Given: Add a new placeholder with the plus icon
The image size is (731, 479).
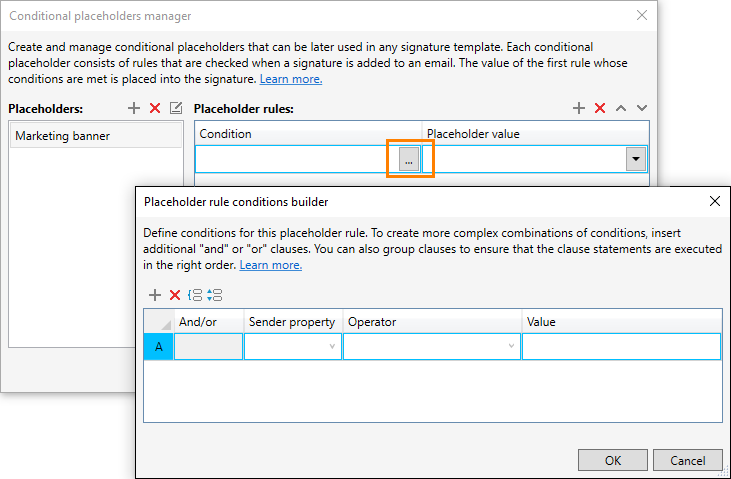Looking at the screenshot, I should (x=134, y=108).
